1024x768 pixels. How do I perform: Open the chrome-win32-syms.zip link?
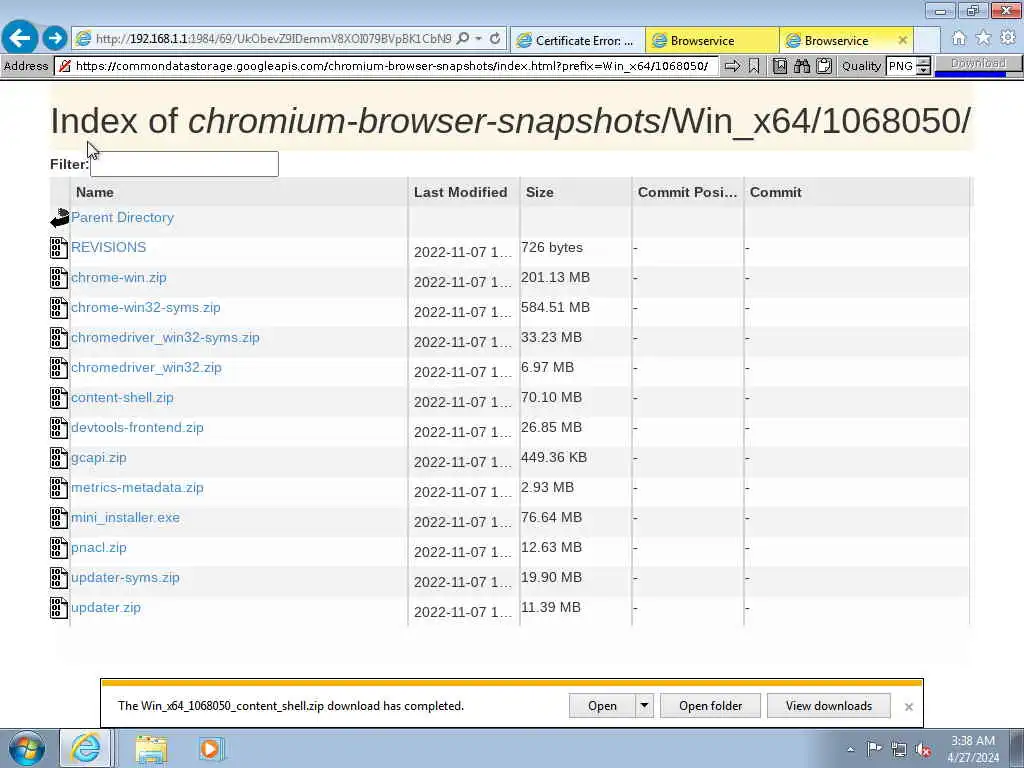[x=146, y=308]
